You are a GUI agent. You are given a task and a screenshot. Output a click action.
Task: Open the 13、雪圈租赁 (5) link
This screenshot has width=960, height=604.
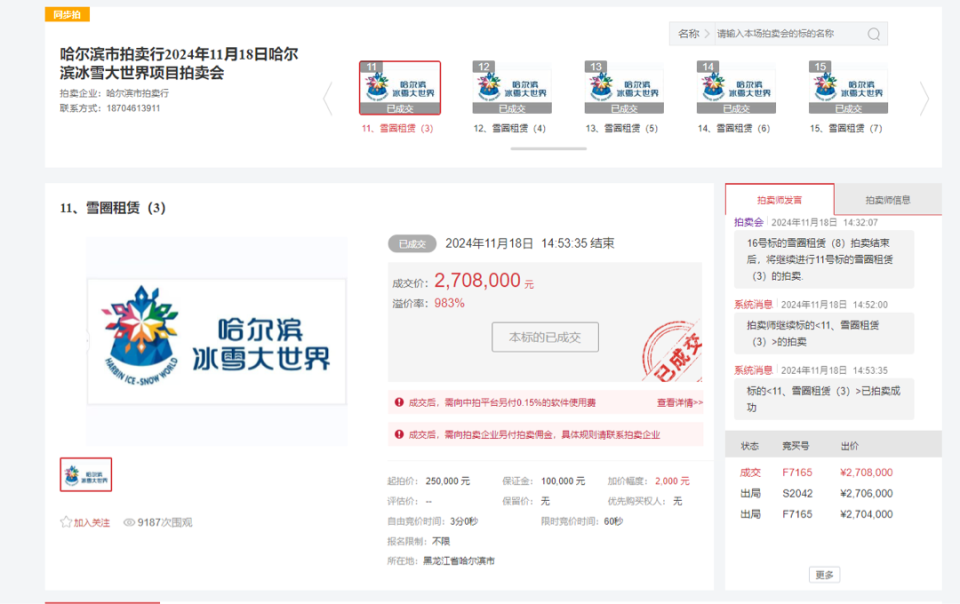[x=621, y=129]
